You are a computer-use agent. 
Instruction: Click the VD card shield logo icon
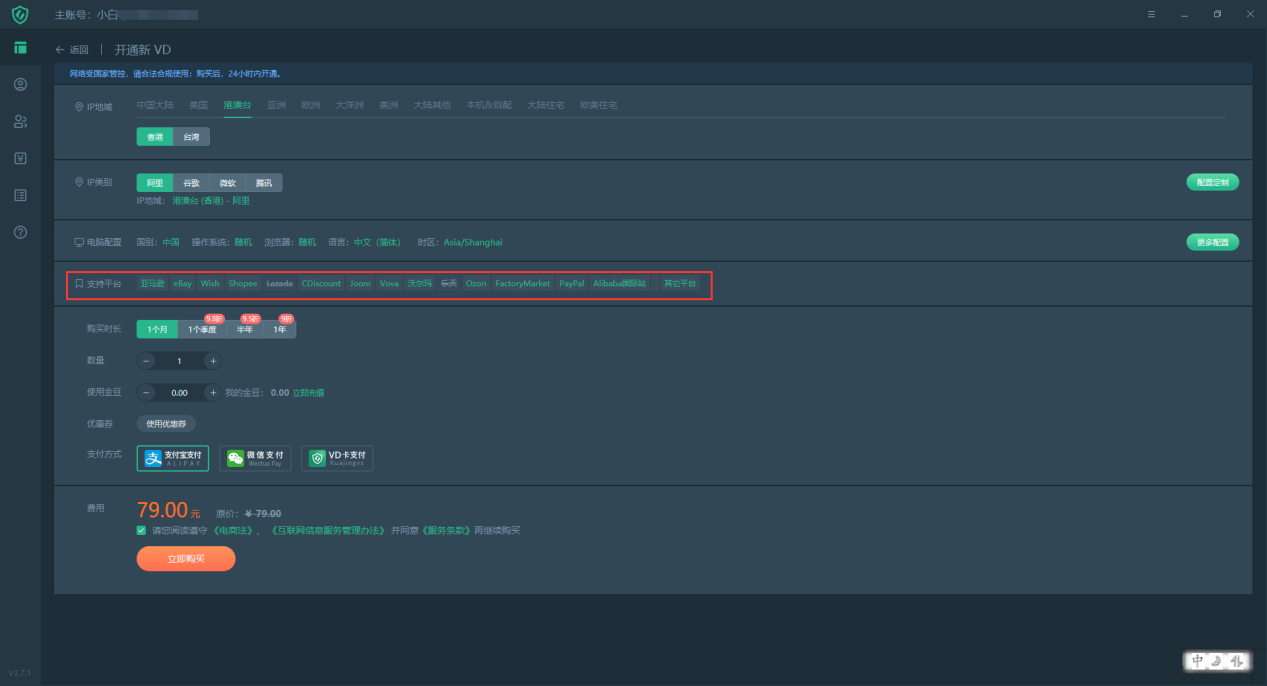(317, 458)
